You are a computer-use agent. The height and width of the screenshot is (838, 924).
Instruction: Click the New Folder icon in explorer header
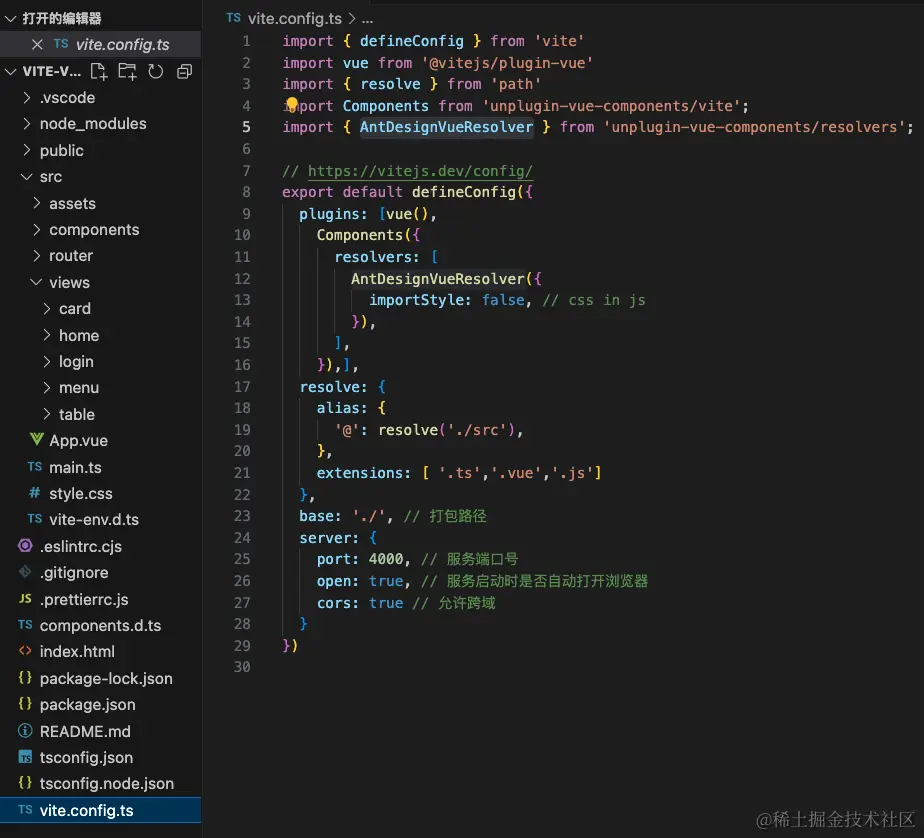[x=127, y=71]
